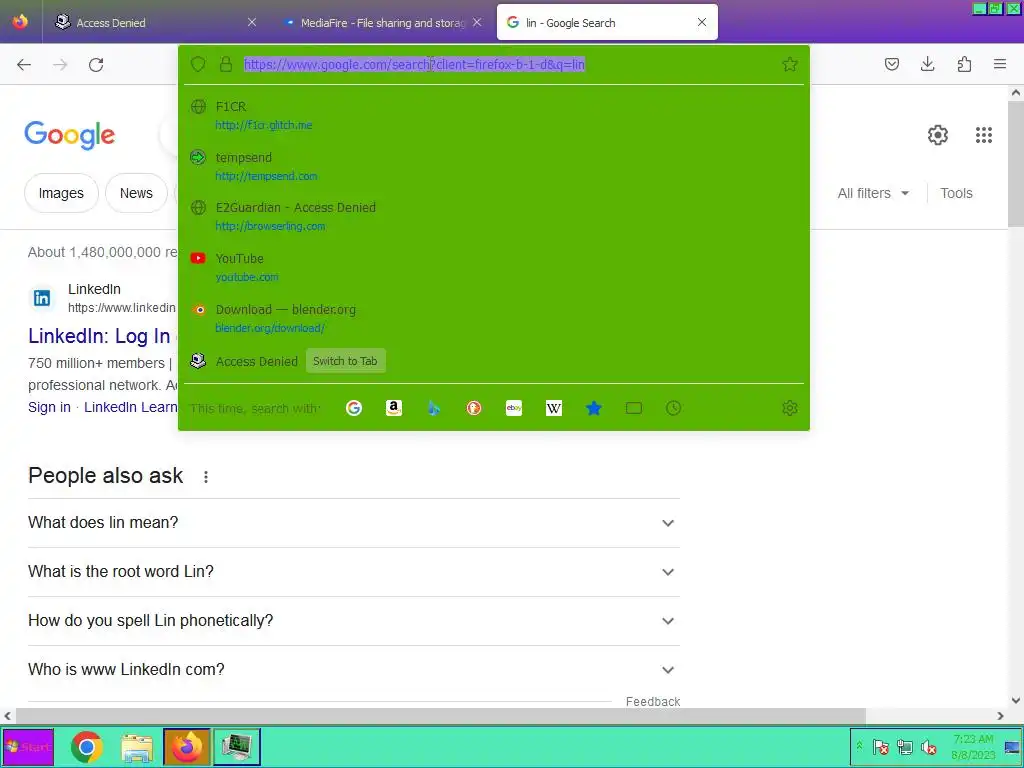Go to the Google logo homepage
This screenshot has height=768, width=1024.
coord(70,135)
